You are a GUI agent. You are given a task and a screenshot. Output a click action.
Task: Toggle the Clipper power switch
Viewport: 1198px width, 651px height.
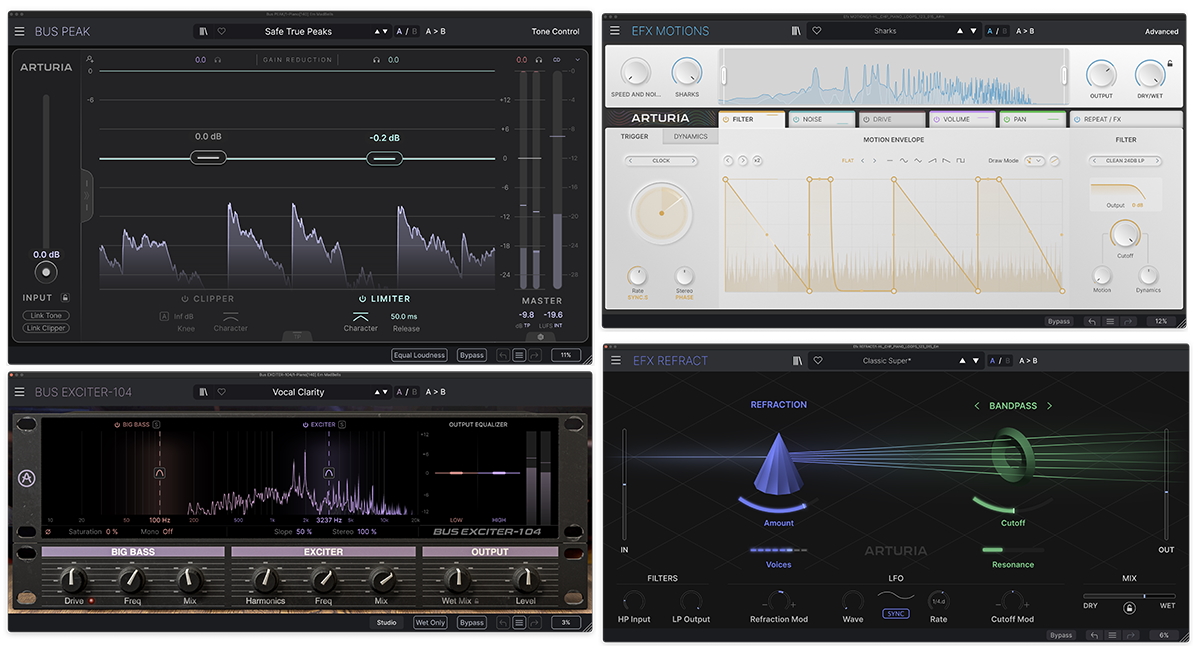[x=185, y=299]
